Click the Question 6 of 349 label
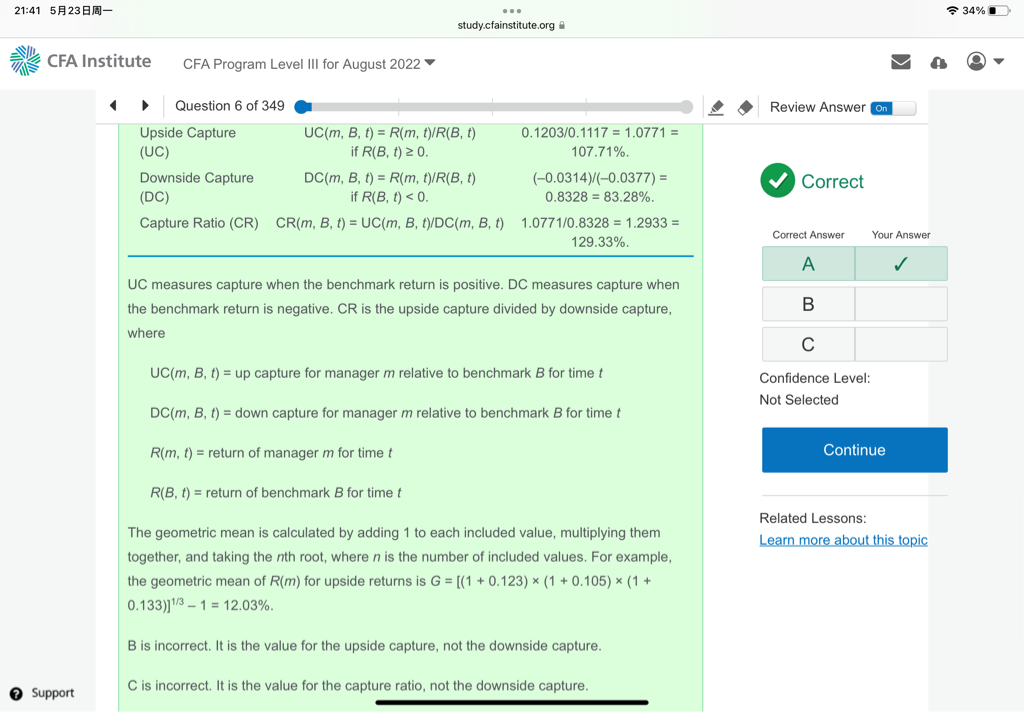Viewport: 1024px width, 712px height. pos(229,106)
